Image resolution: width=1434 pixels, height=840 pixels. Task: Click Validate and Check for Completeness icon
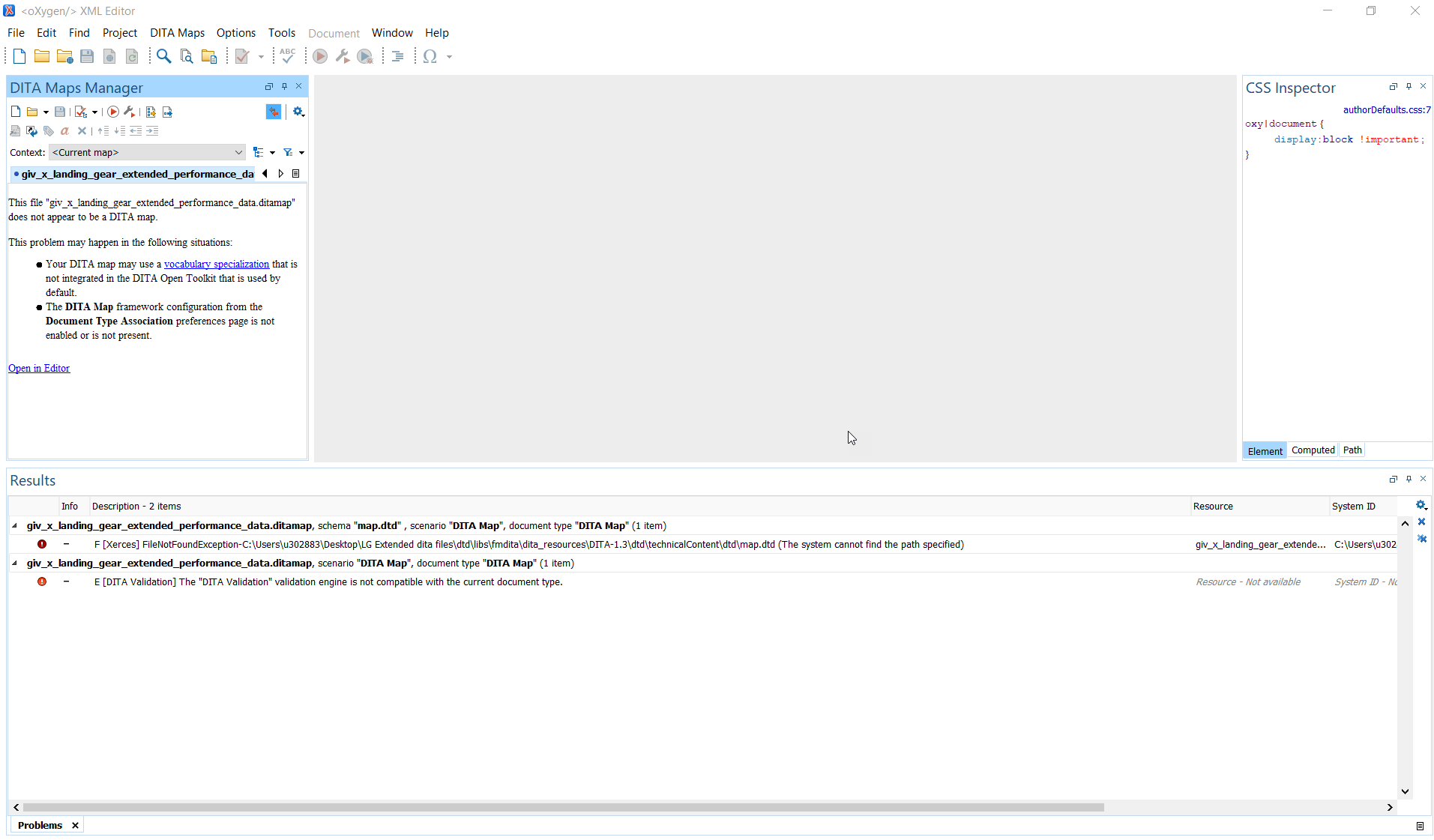click(81, 112)
